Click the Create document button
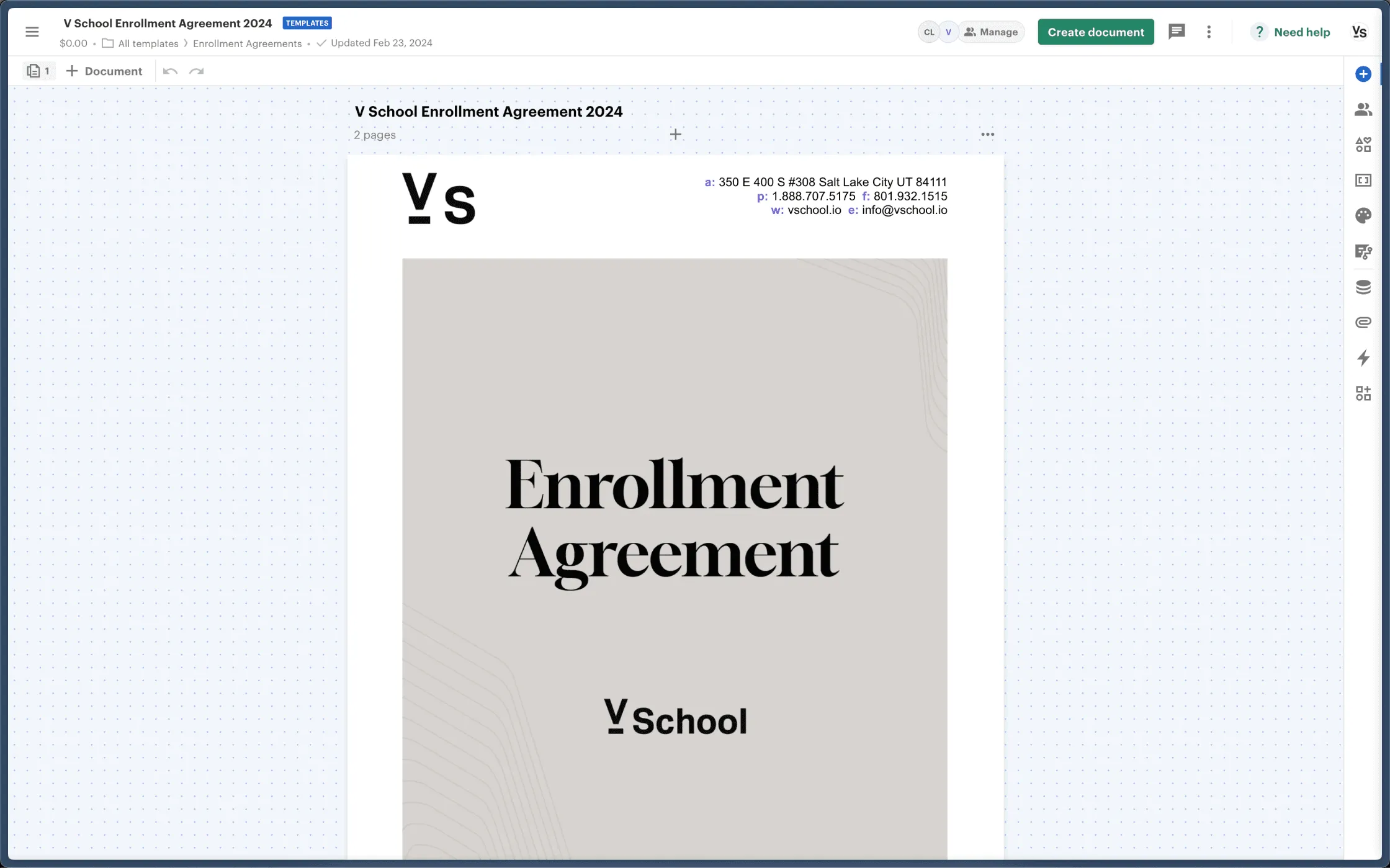This screenshot has width=1390, height=868. pyautogui.click(x=1096, y=32)
